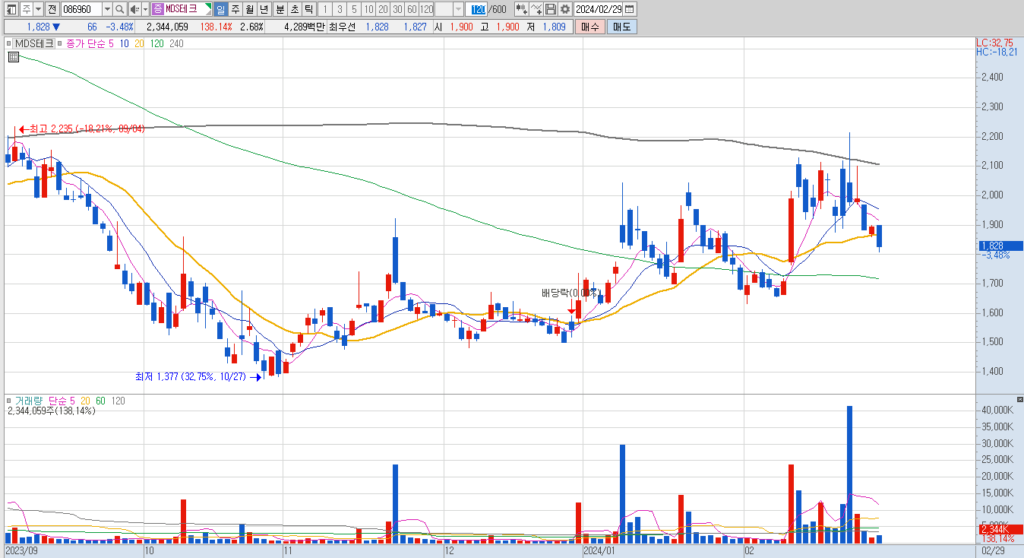
Task: Choose the 10 interval preset
Action: 368,9
